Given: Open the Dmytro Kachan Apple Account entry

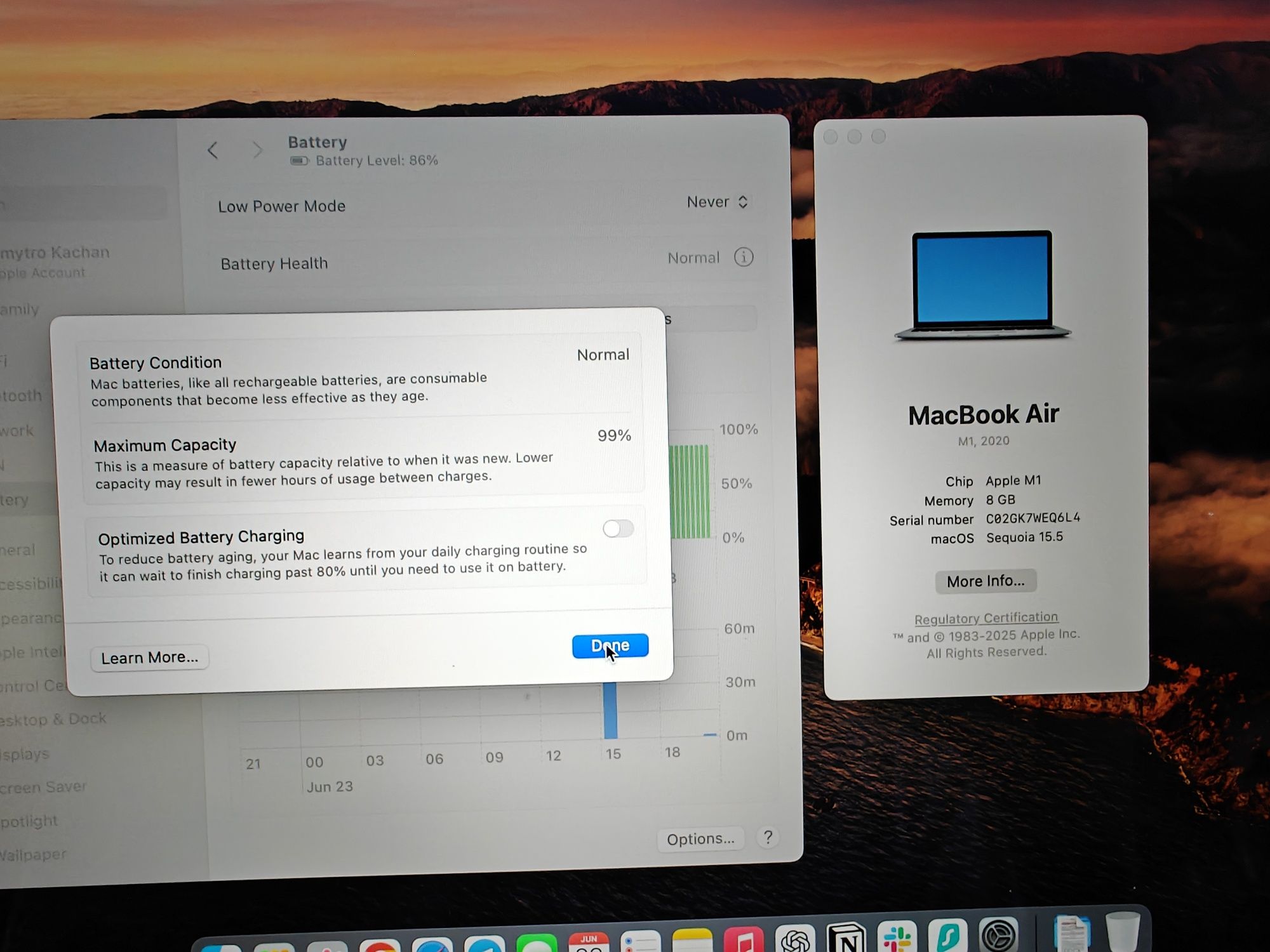Looking at the screenshot, I should (x=55, y=261).
